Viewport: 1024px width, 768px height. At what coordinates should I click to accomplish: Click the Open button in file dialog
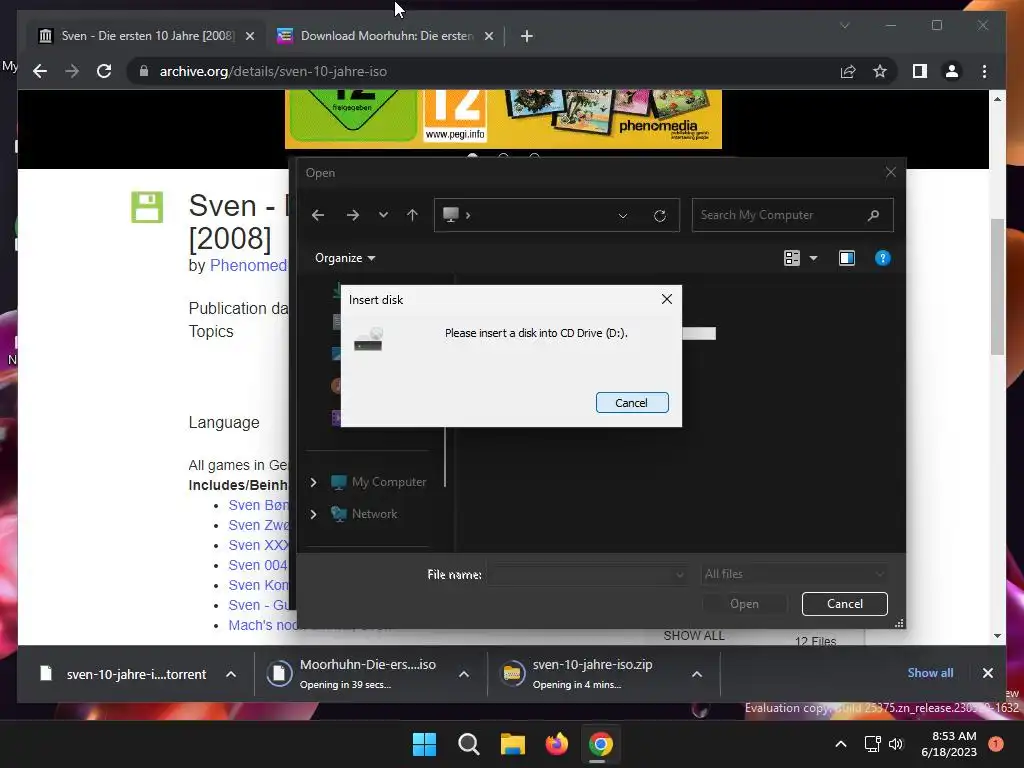(x=744, y=603)
